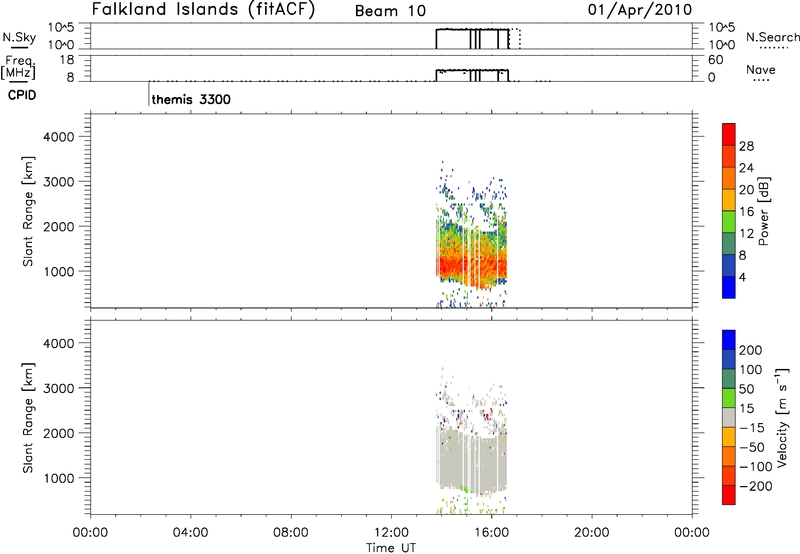Click the 12:00 time tick label
The width and height of the screenshot is (800, 554).
click(x=391, y=533)
